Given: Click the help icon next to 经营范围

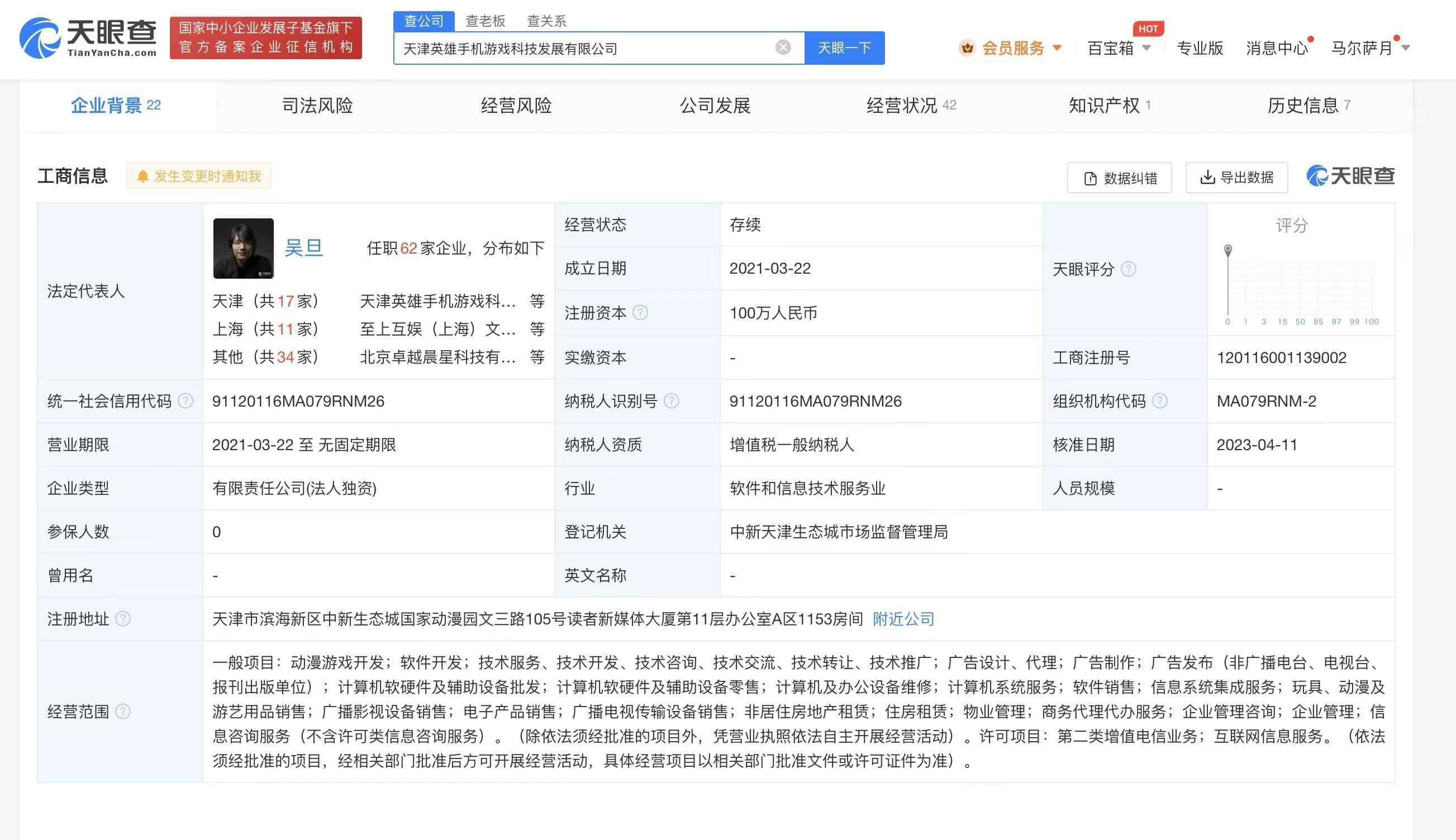Looking at the screenshot, I should click(x=123, y=712).
